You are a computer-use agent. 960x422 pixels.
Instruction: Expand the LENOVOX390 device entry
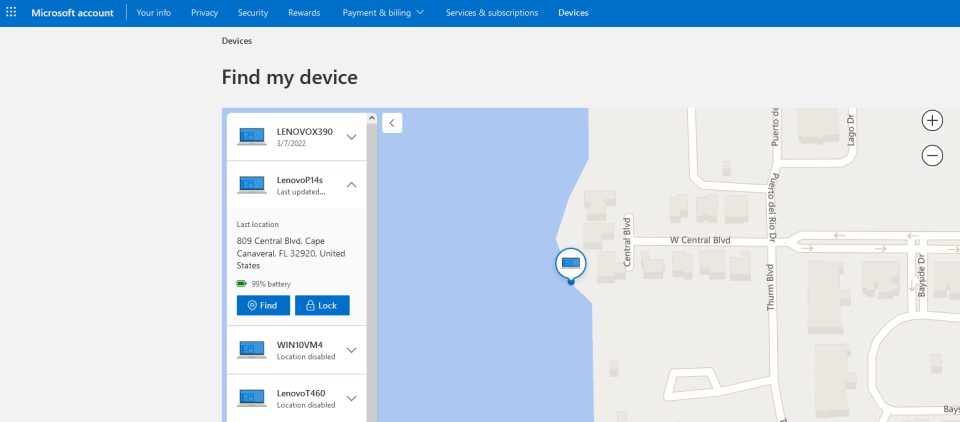[x=351, y=137]
